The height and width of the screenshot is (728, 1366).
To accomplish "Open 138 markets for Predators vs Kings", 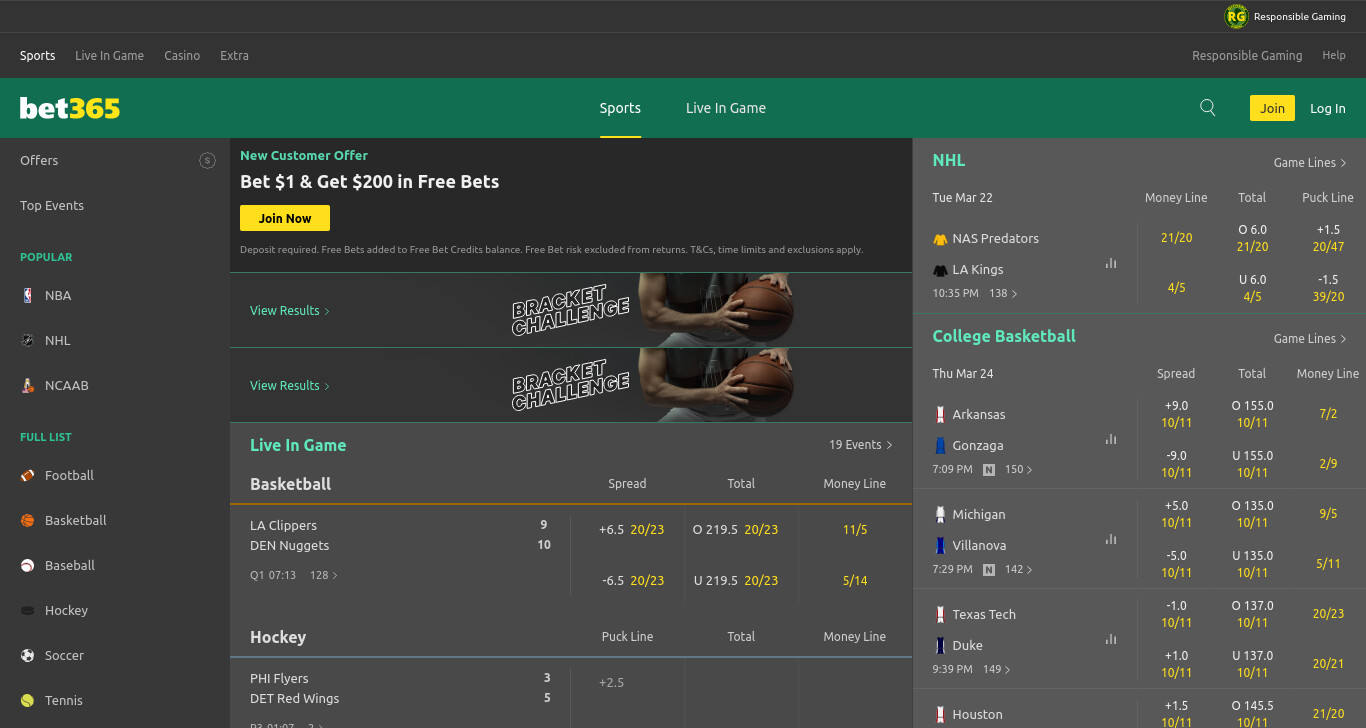I will (1003, 294).
